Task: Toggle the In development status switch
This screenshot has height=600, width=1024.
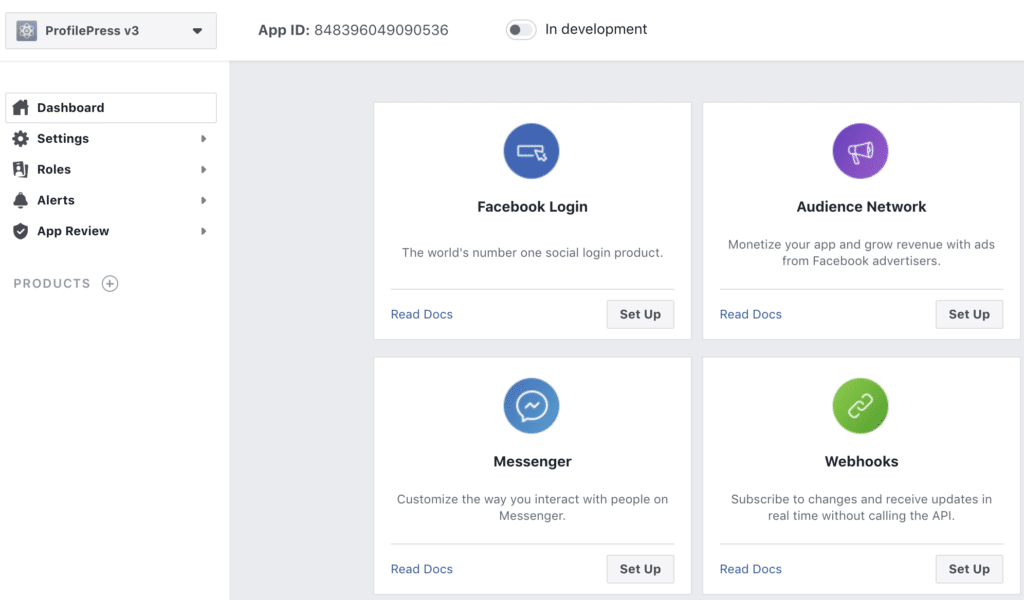Action: click(520, 29)
